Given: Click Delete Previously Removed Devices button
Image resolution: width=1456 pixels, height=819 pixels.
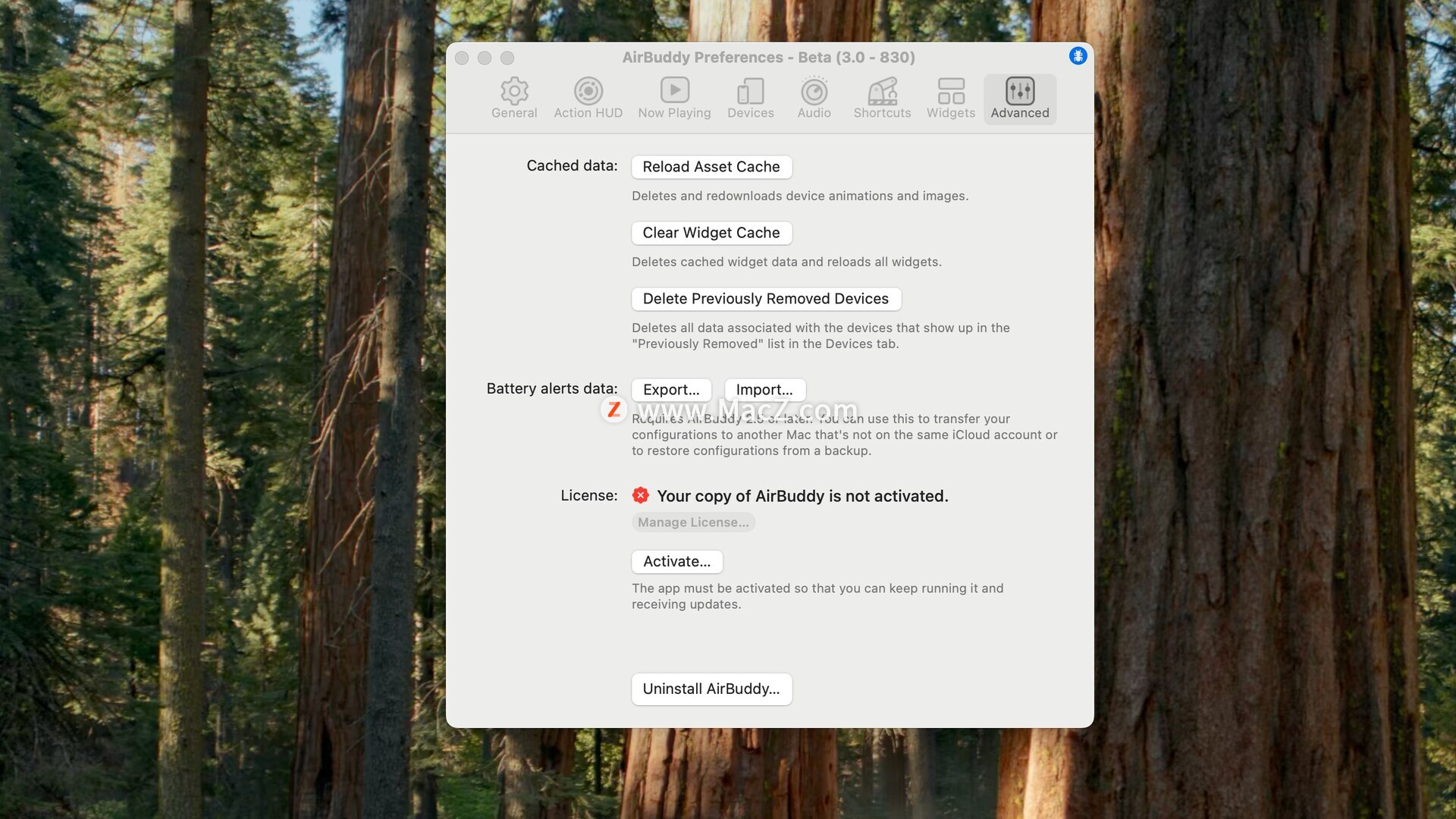Looking at the screenshot, I should click(x=766, y=299).
